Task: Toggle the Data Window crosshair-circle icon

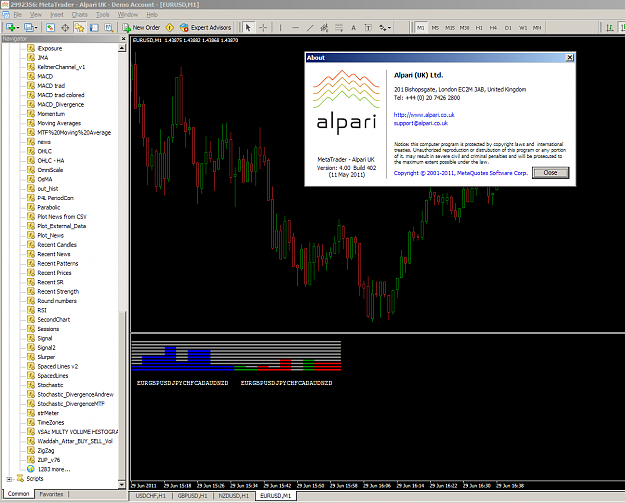Action: [65, 28]
